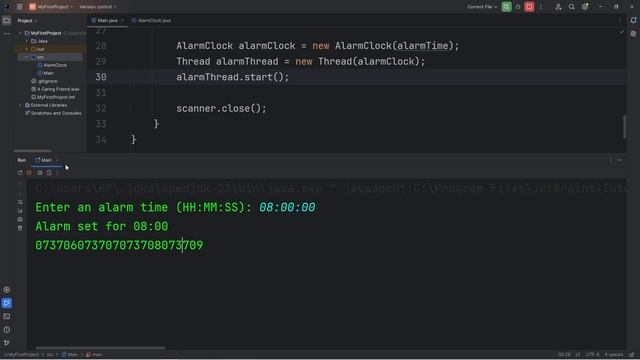The image size is (640, 360).
Task: Open Problems tool window
Action: (x=7, y=330)
